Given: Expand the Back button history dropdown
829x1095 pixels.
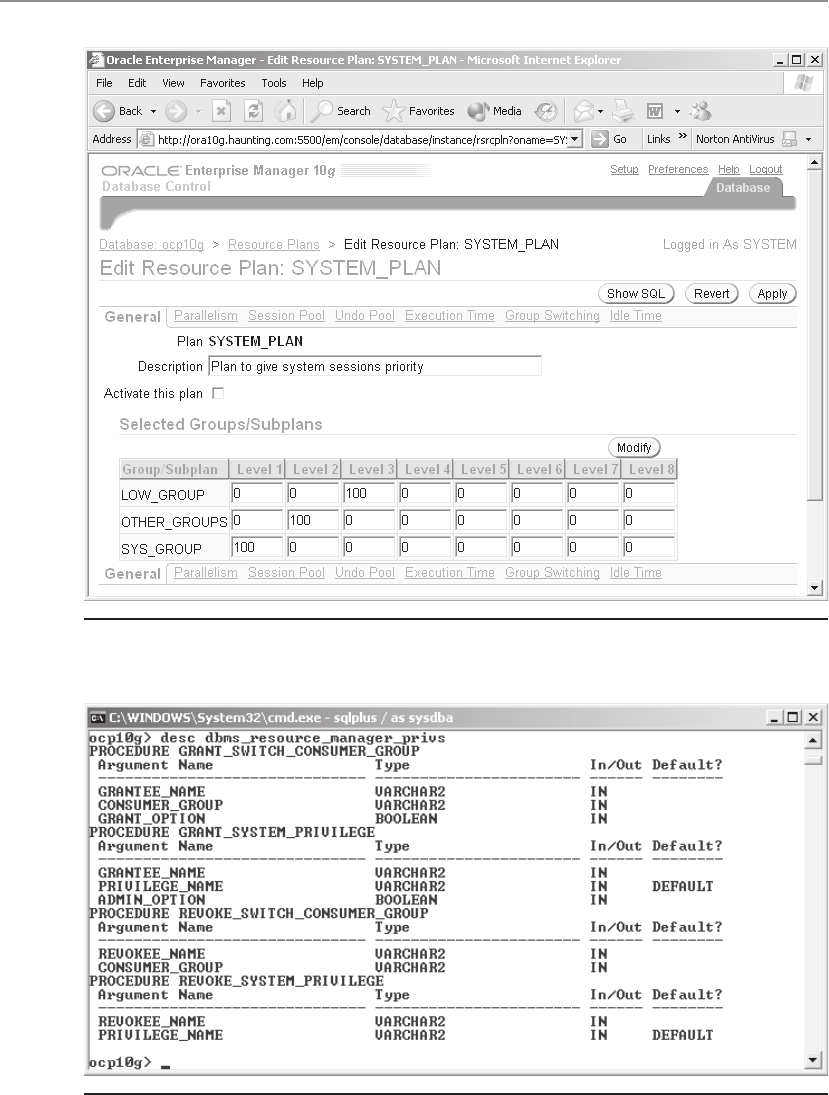Looking at the screenshot, I should pyautogui.click(x=154, y=112).
